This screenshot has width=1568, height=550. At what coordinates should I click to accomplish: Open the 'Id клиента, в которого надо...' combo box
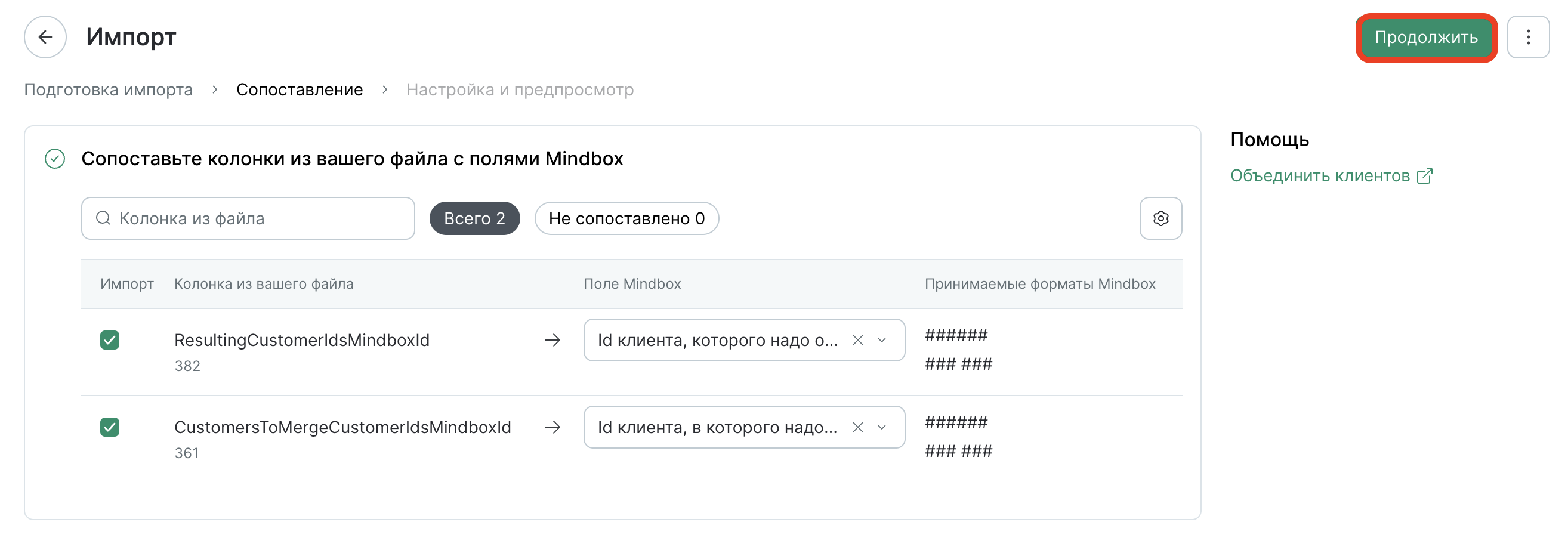coord(744,427)
